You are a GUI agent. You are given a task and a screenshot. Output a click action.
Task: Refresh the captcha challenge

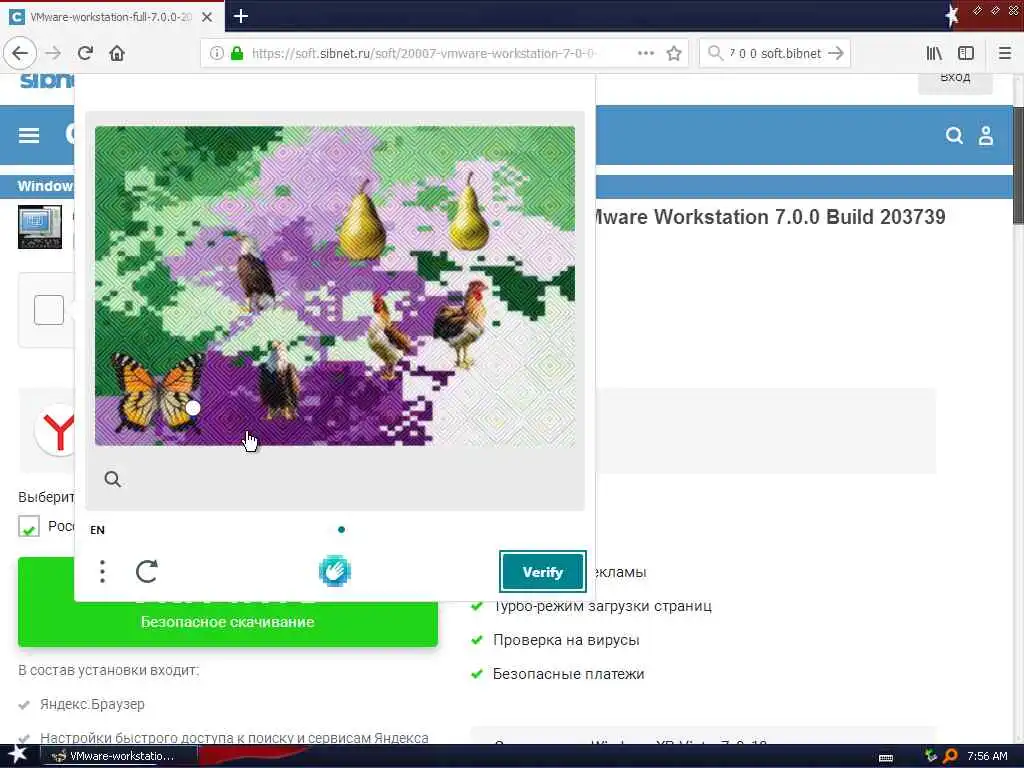[x=147, y=571]
